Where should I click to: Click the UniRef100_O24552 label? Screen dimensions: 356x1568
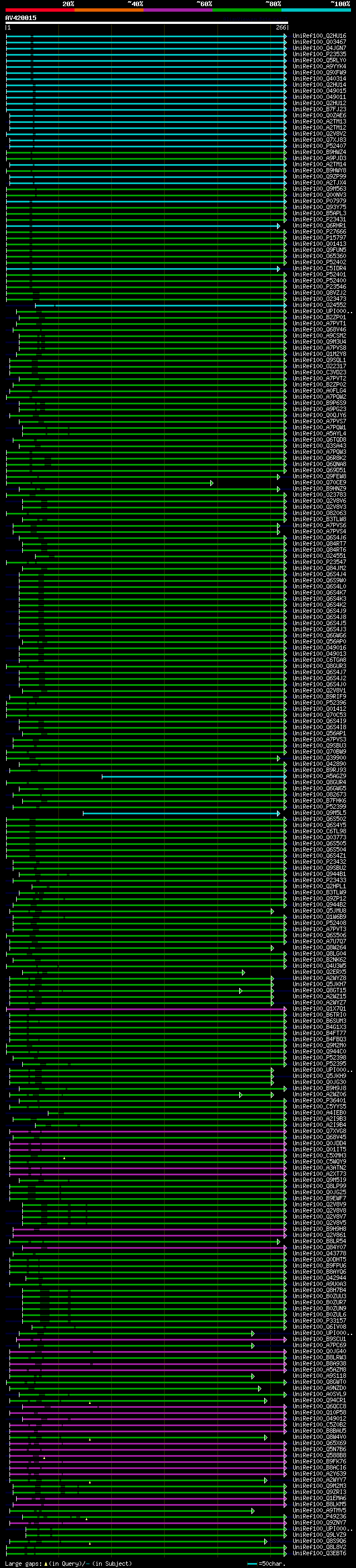tap(319, 305)
